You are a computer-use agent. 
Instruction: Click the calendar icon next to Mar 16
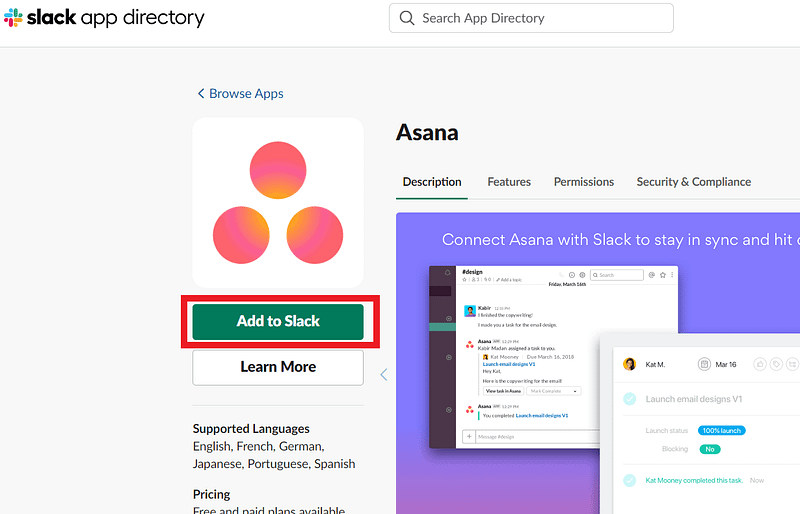pyautogui.click(x=704, y=364)
